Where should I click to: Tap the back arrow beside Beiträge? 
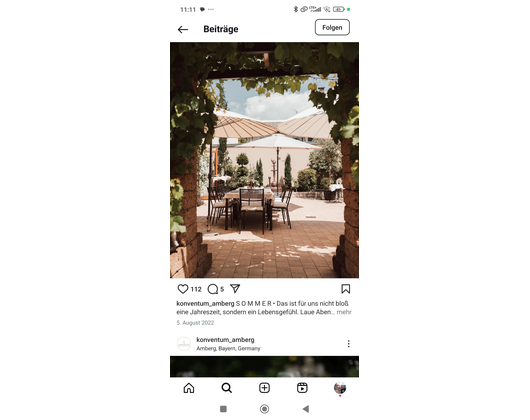click(x=183, y=29)
